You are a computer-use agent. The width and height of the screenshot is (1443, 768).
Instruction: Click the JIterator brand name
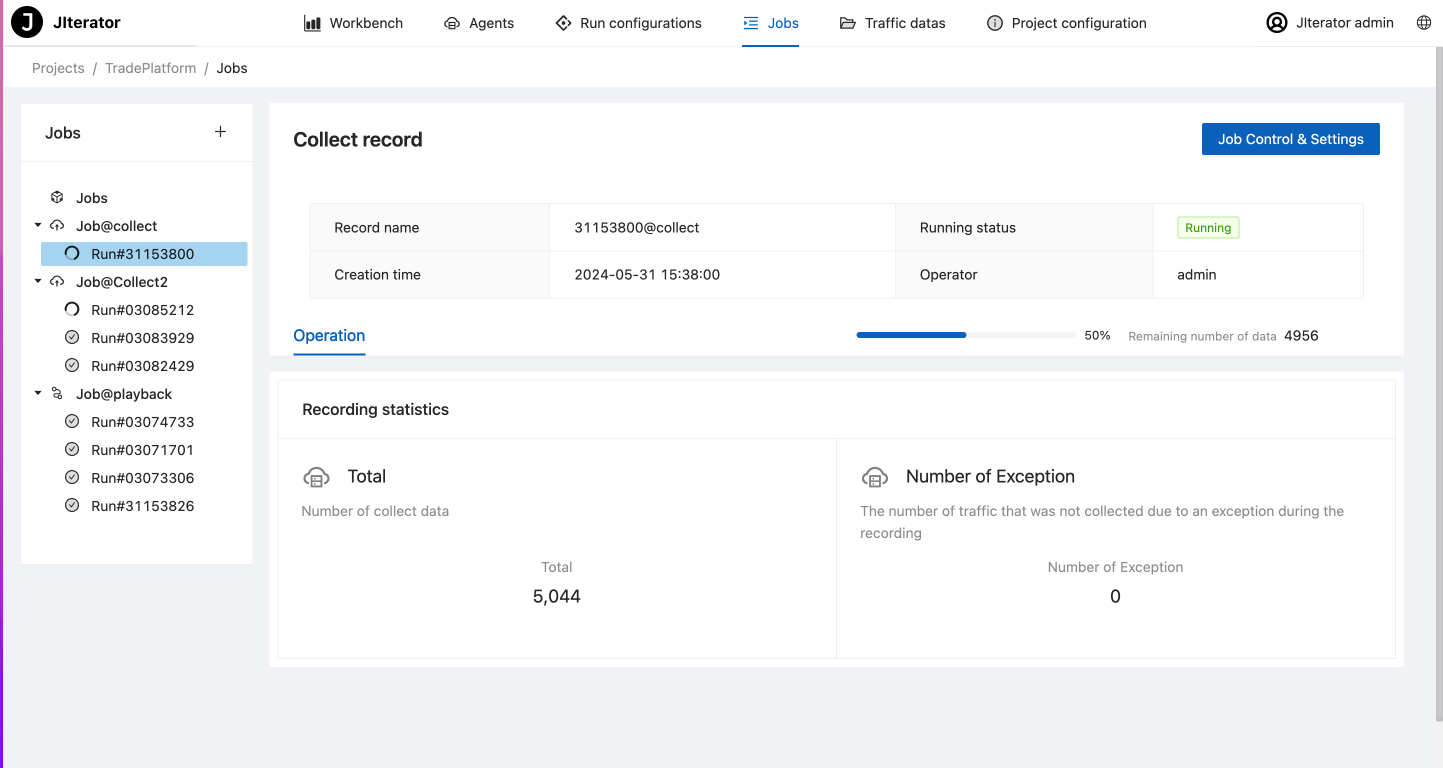coord(87,22)
